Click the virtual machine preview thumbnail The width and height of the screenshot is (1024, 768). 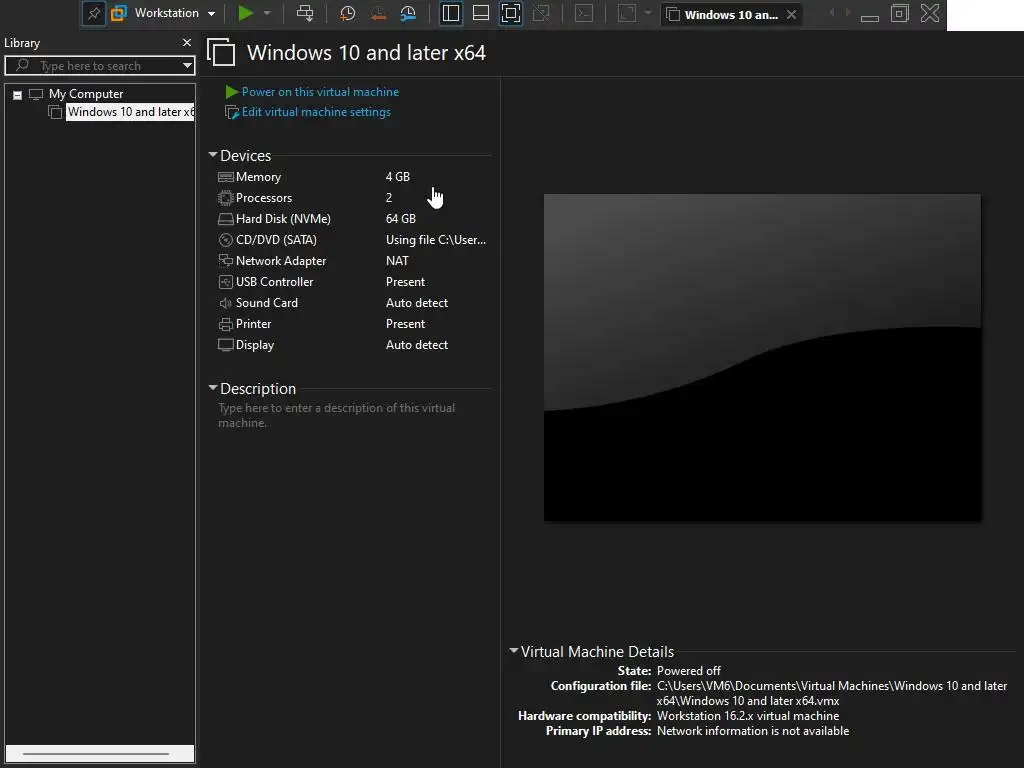762,357
